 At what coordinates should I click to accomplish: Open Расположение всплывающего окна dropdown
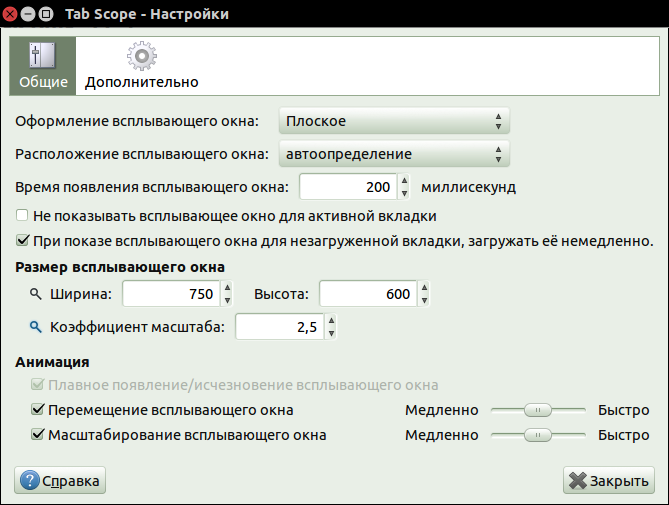[394, 154]
